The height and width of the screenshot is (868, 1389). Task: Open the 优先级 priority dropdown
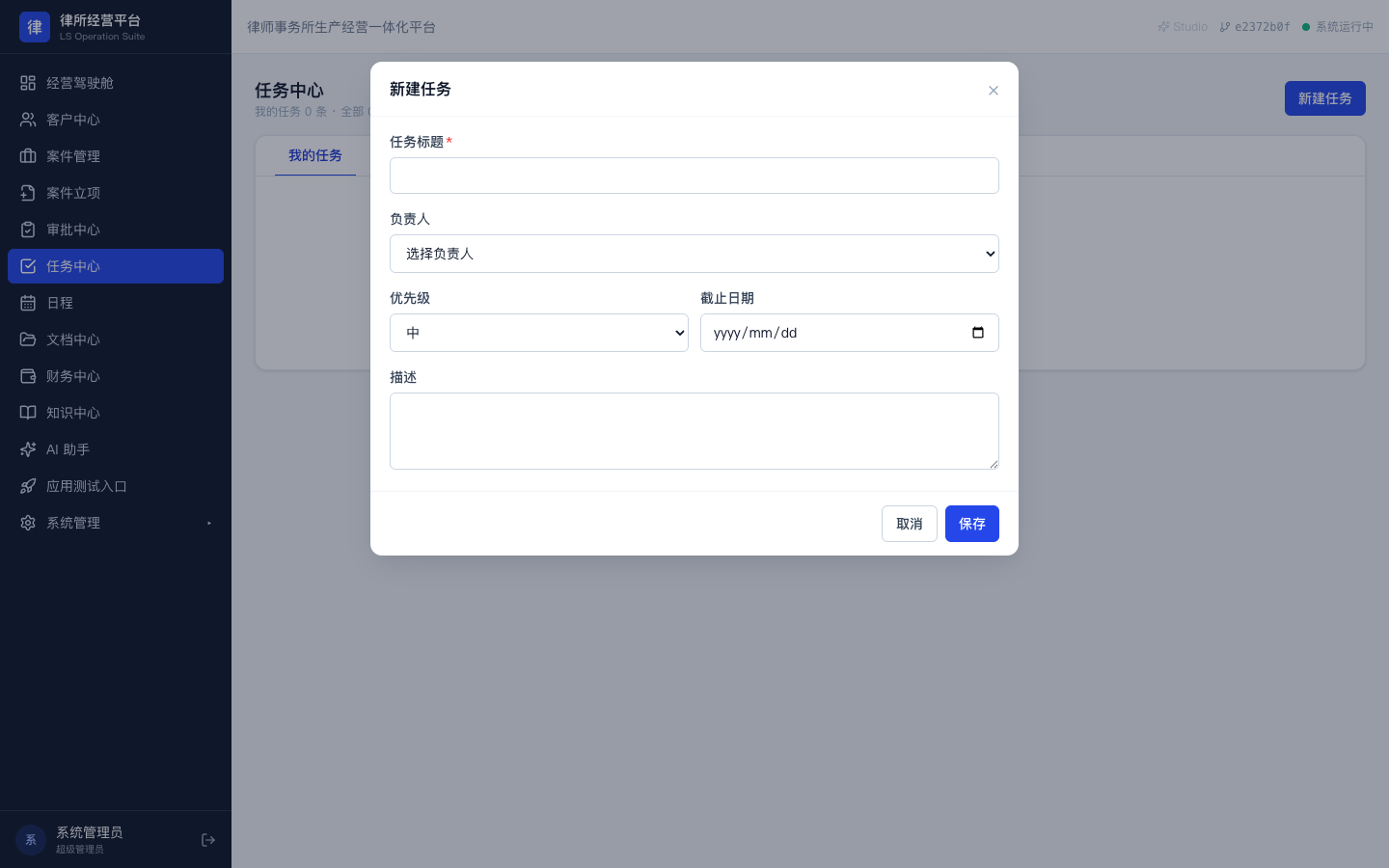coord(539,333)
